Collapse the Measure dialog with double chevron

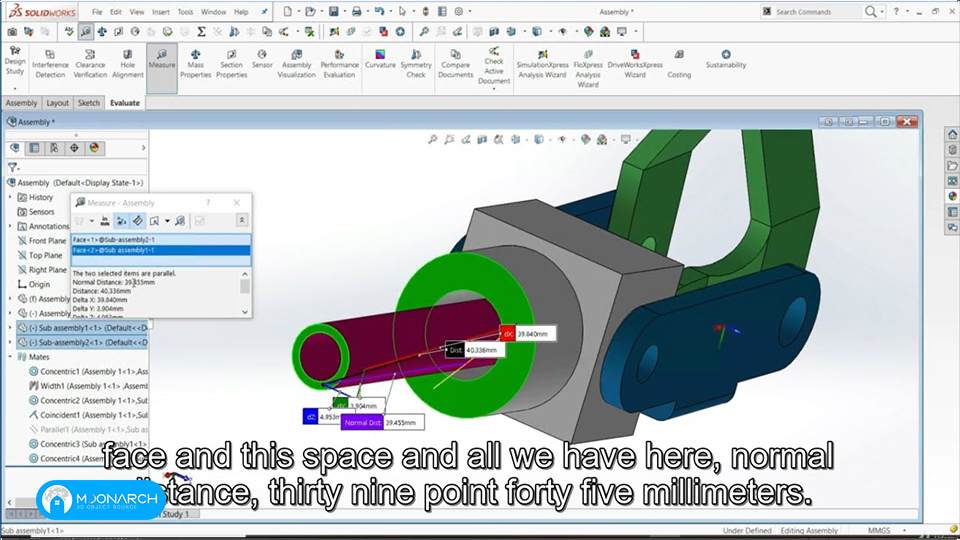(242, 220)
